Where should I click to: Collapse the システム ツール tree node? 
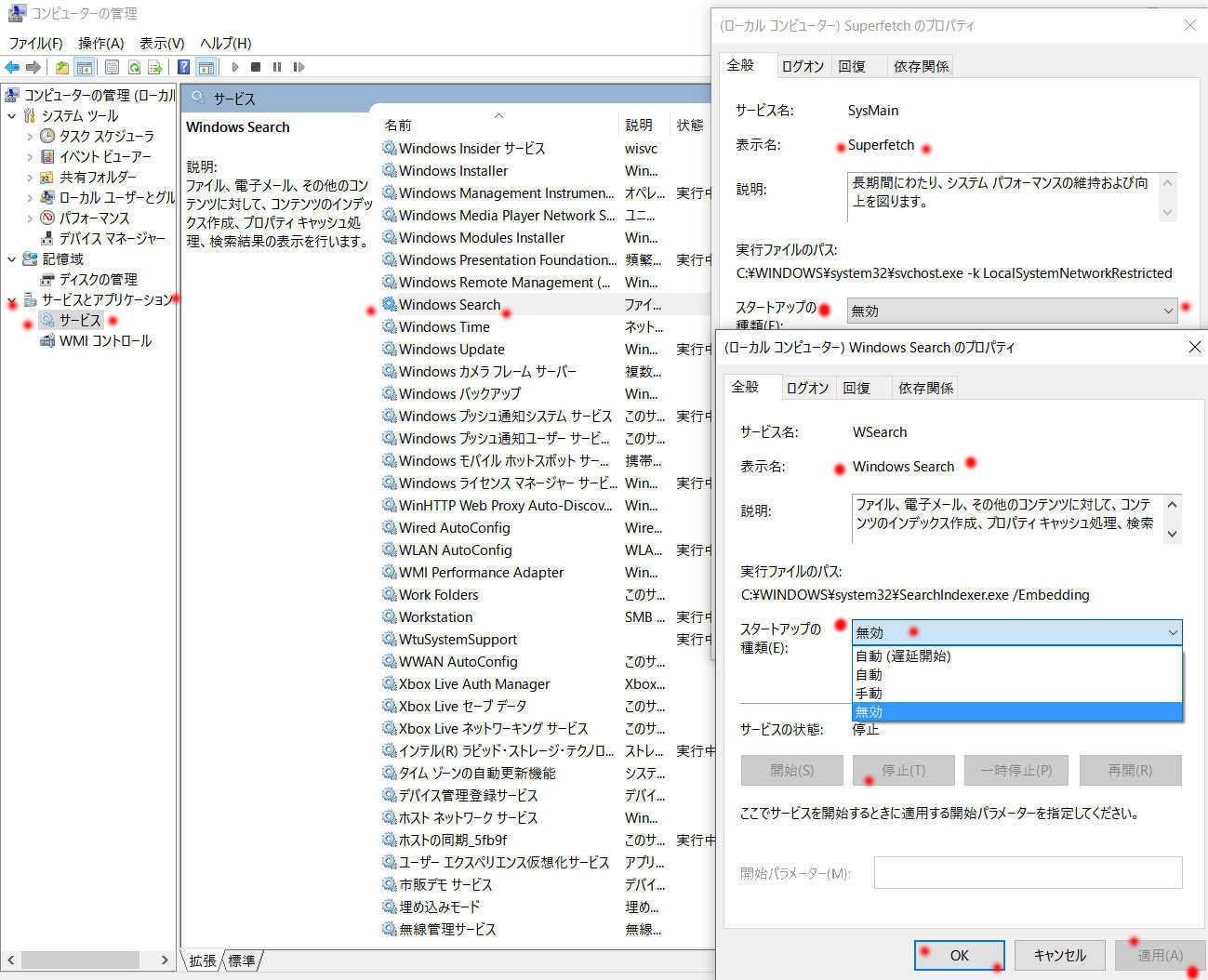[x=12, y=115]
